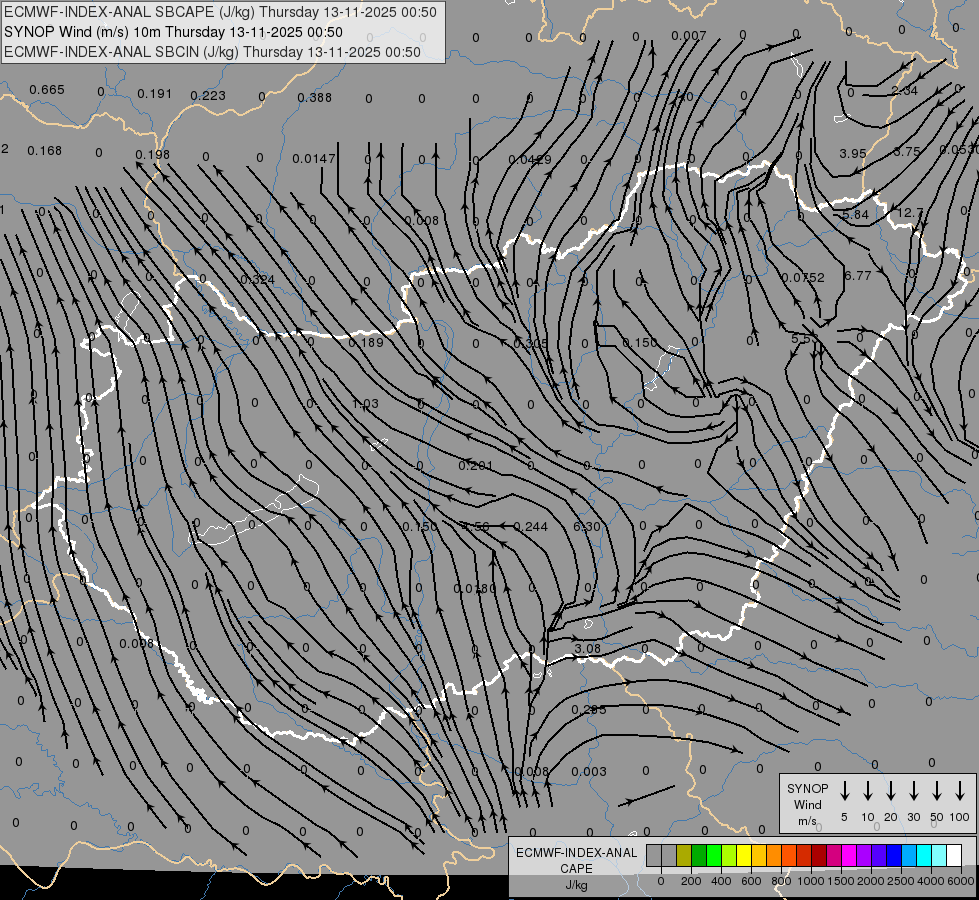Click the 0.003 CAPE value on map
Image resolution: width=979 pixels, height=900 pixels.
(589, 771)
